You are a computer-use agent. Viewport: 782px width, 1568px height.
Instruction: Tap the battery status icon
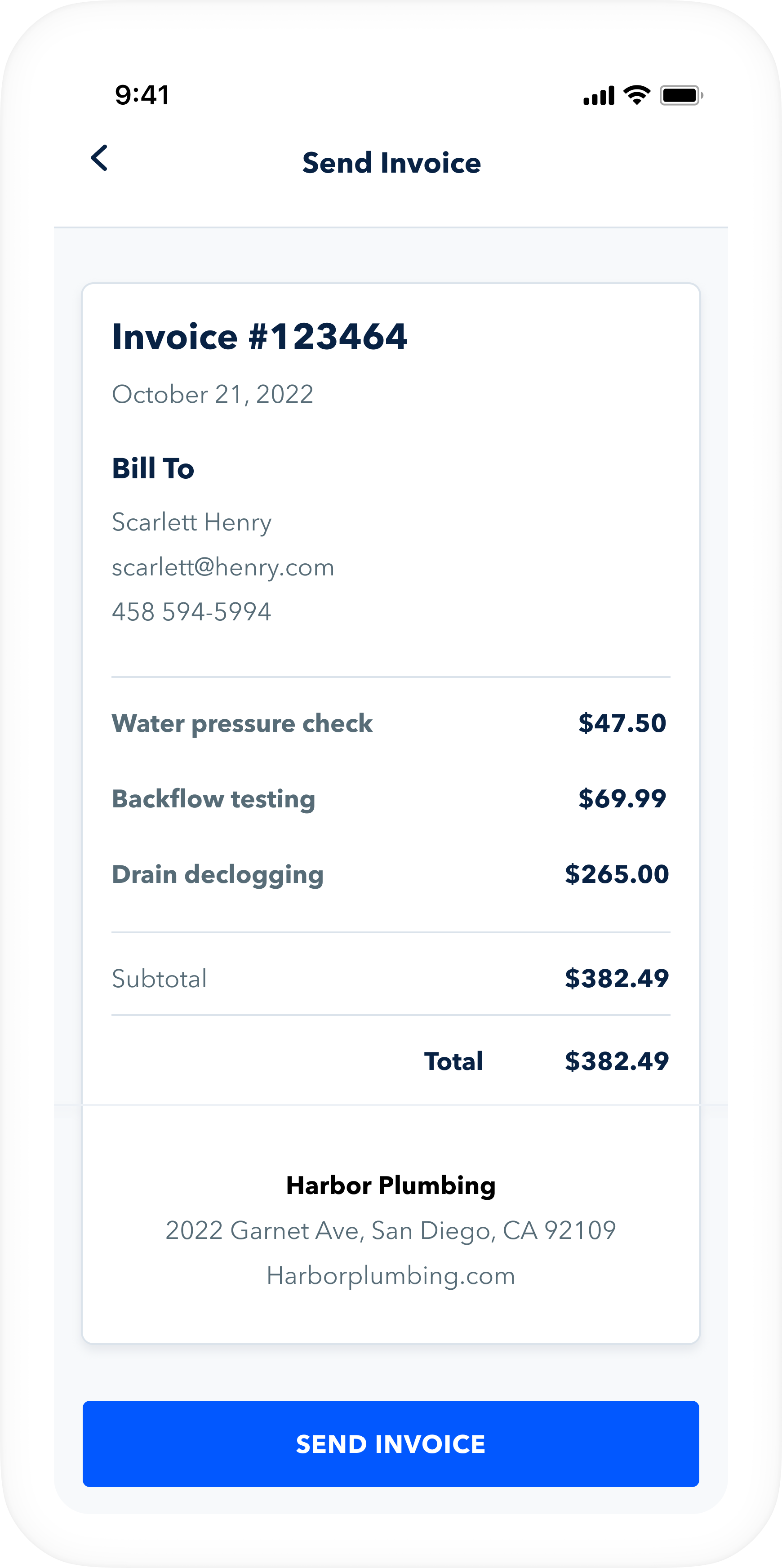click(681, 96)
